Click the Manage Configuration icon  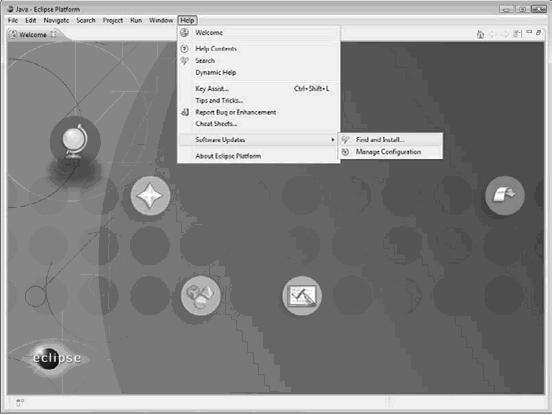pos(345,152)
